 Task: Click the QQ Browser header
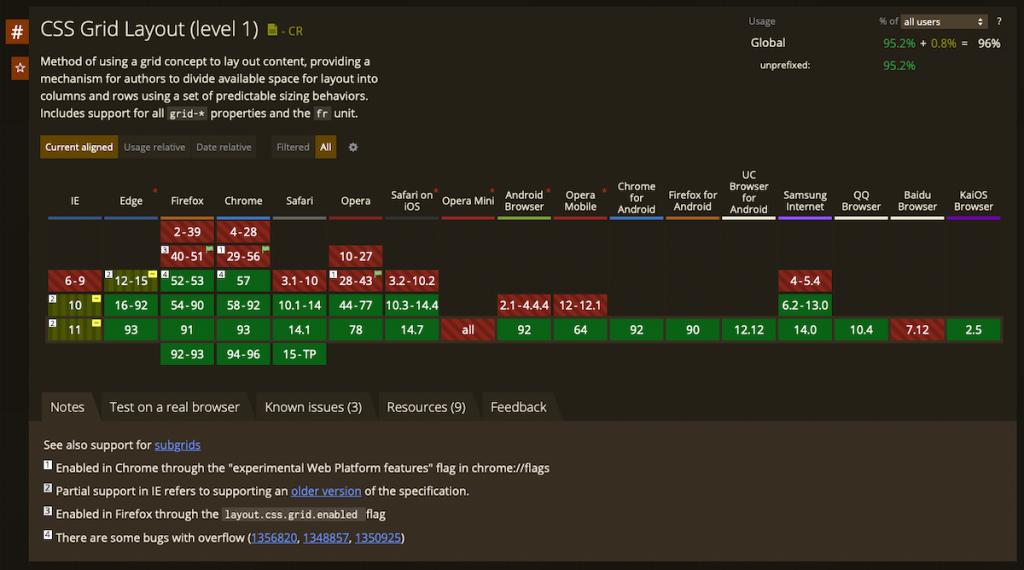click(x=861, y=201)
